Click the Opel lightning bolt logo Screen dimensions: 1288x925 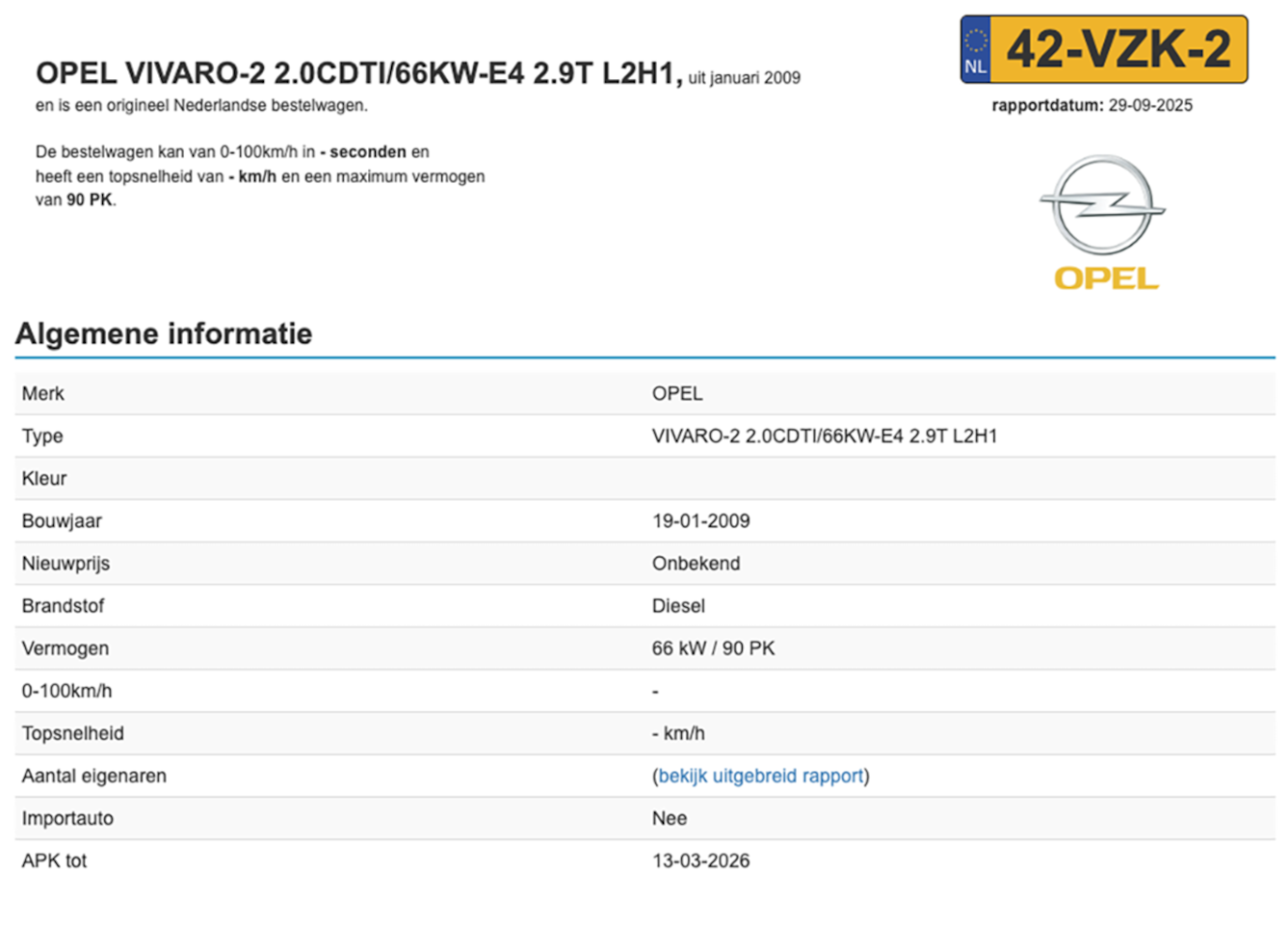click(1102, 205)
